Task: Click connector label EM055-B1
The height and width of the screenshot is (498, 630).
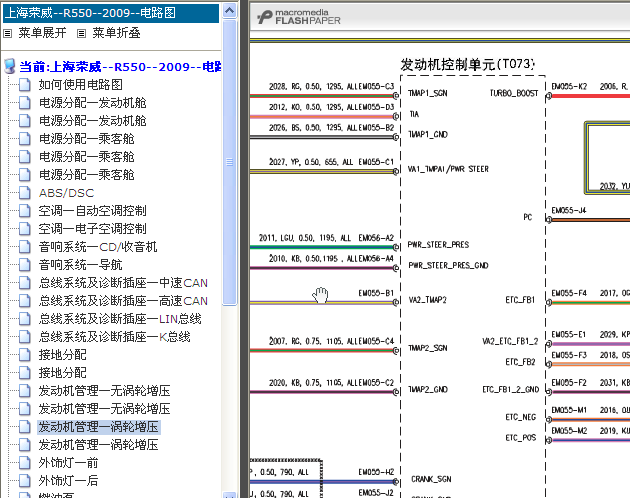Action: [376, 293]
